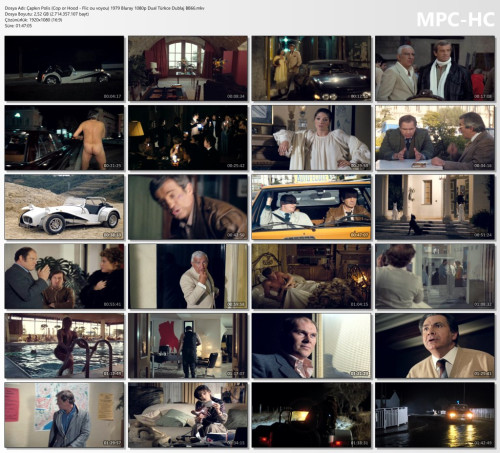Open the couple beside dark car thumbnail
The width and height of the screenshot is (500, 453).
click(x=311, y=68)
